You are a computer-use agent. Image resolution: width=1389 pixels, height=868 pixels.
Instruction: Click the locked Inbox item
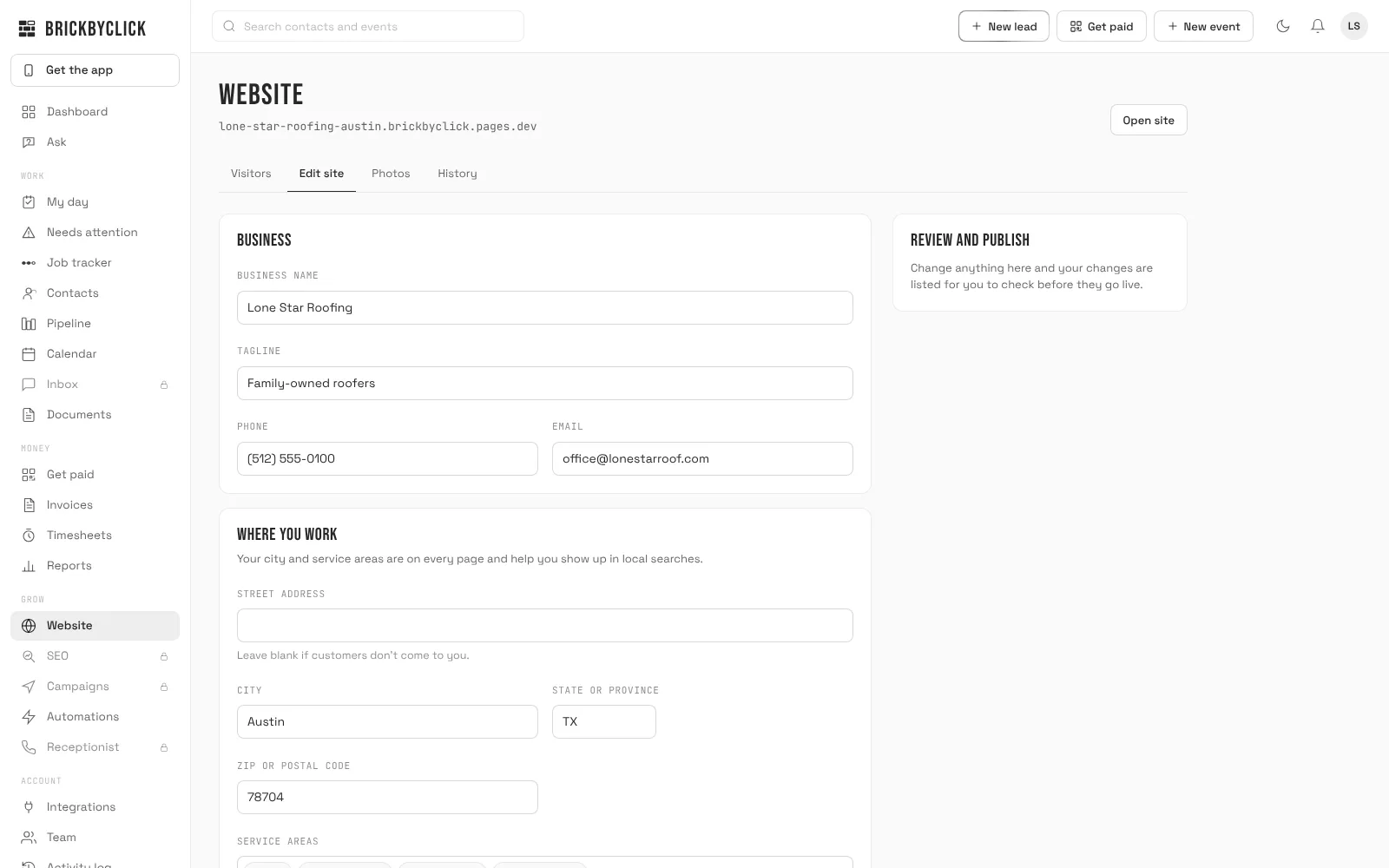pos(95,385)
